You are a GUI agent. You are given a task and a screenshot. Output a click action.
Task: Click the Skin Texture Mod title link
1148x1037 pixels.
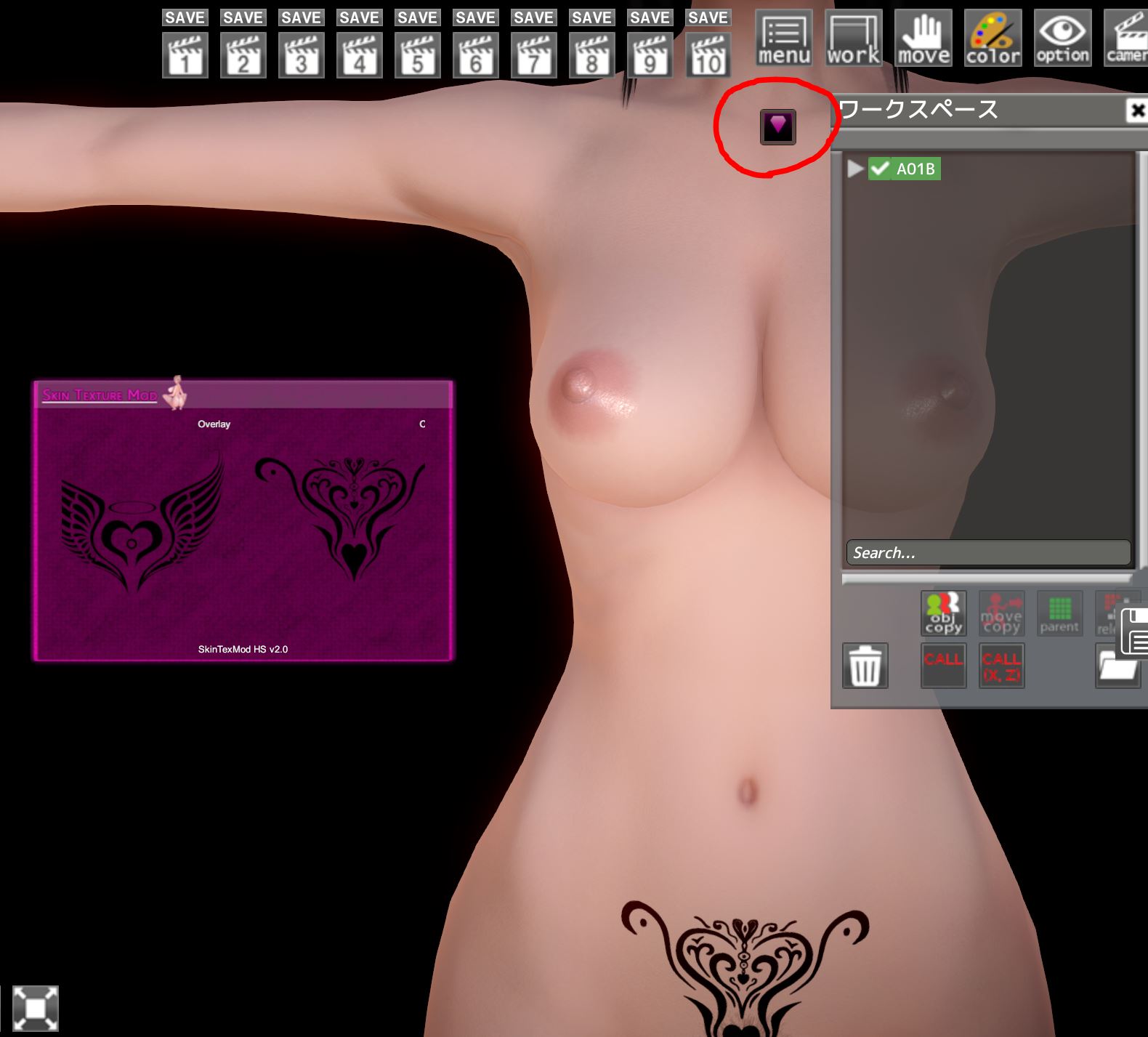(x=100, y=395)
